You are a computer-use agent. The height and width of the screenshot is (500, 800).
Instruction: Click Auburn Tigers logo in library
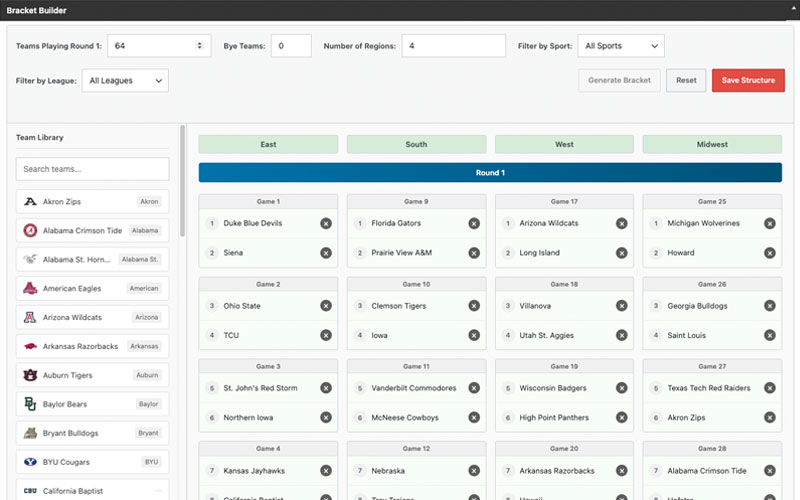[x=30, y=375]
